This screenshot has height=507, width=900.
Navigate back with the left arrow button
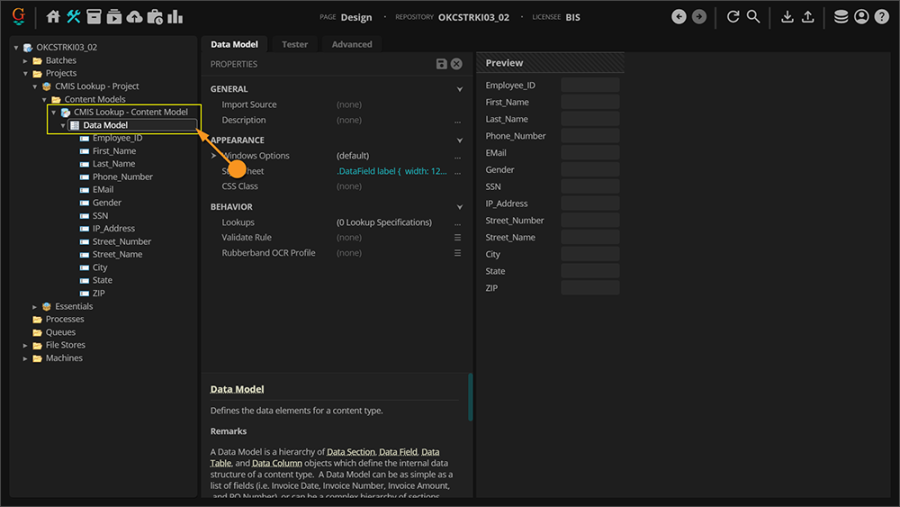tap(679, 17)
